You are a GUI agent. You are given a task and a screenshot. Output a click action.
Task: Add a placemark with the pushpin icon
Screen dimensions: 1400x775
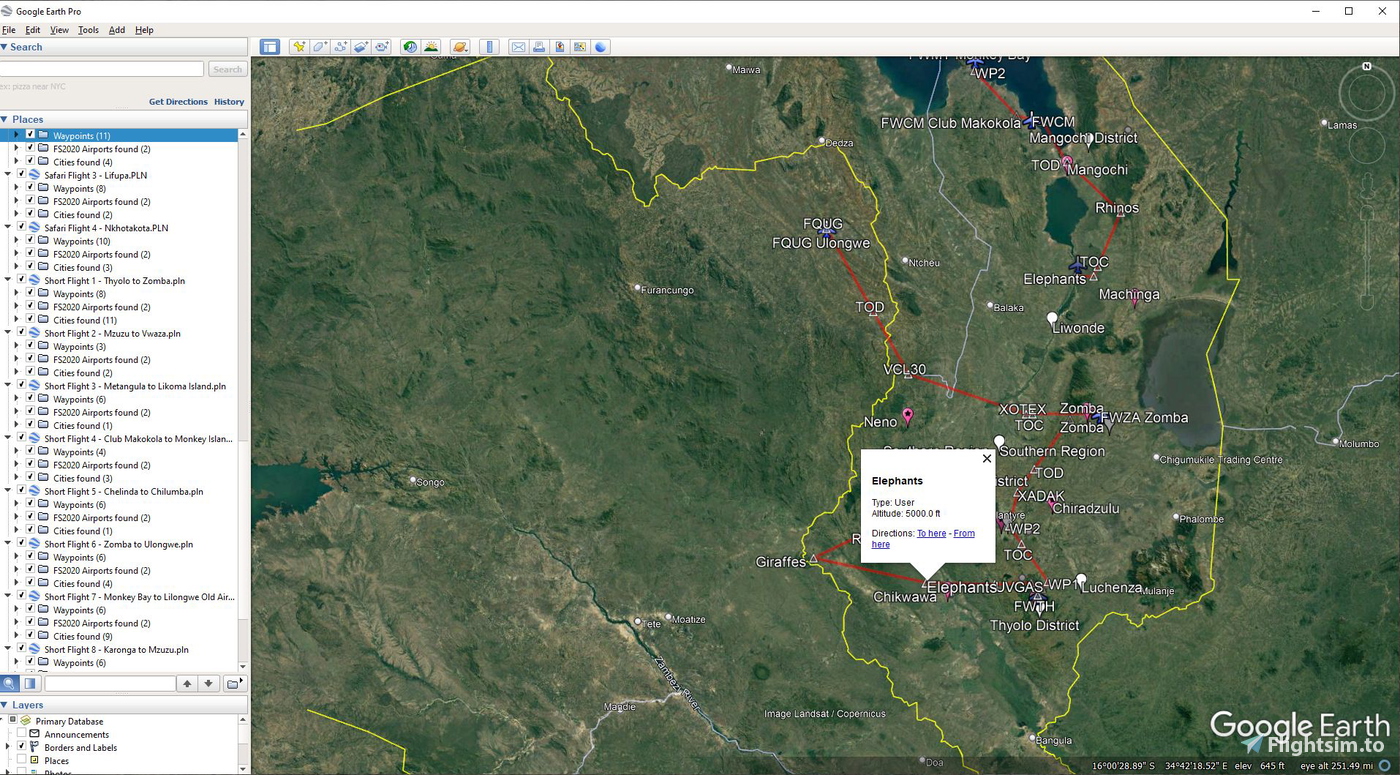pyautogui.click(x=298, y=47)
